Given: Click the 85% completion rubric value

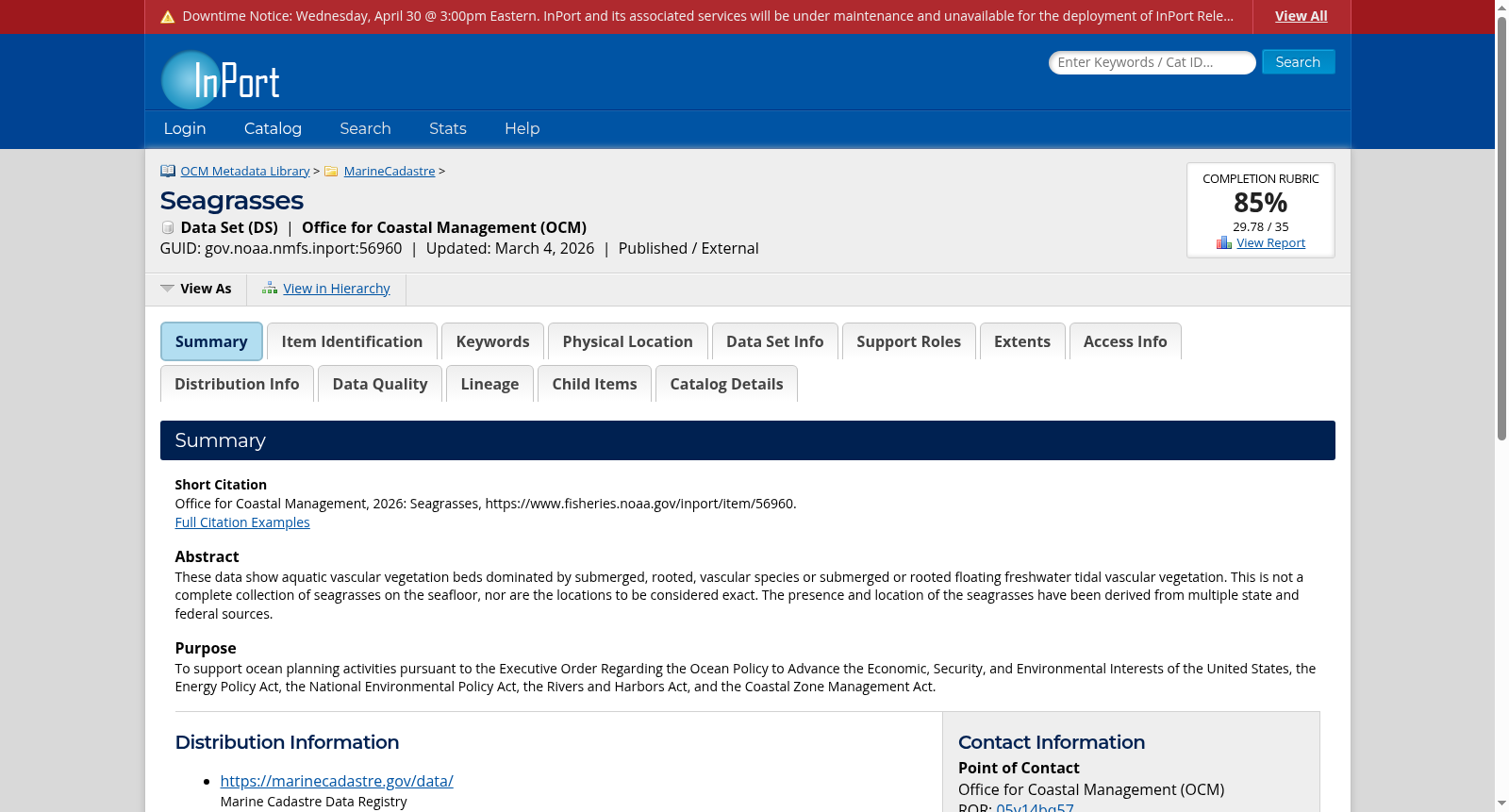Looking at the screenshot, I should [1261, 203].
